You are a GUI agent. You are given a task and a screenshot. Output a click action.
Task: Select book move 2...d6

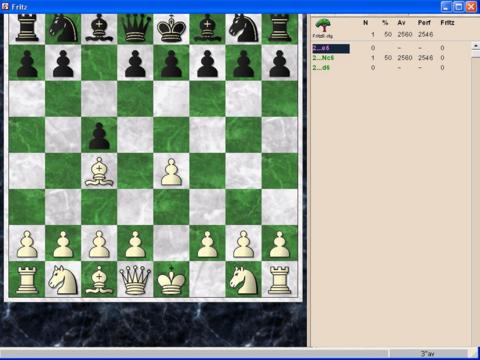coord(321,68)
